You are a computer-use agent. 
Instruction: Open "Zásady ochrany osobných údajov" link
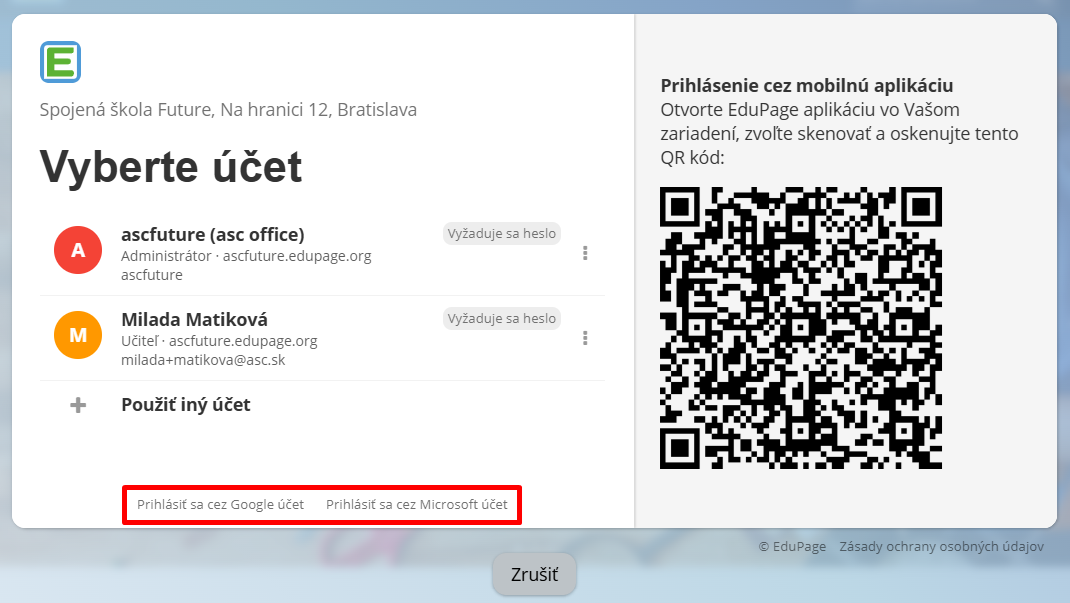(941, 547)
